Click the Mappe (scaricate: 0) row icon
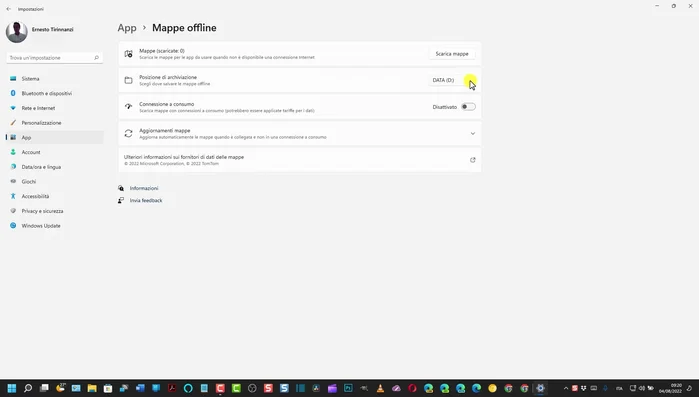 (128, 53)
